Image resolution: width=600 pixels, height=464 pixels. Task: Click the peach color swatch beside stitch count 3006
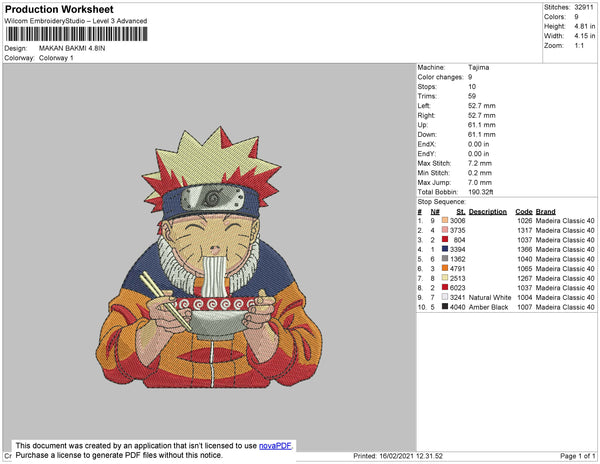[445, 220]
